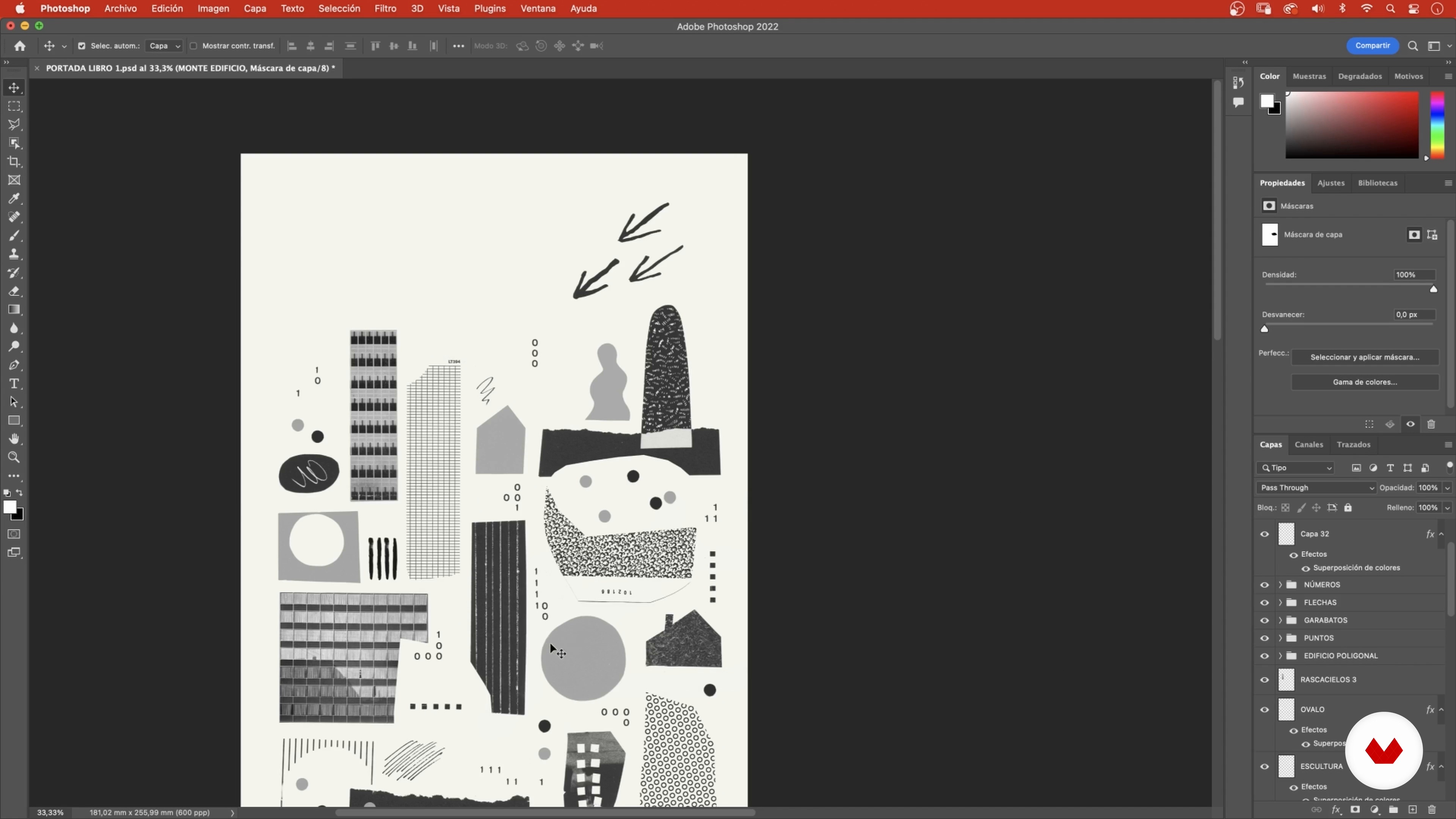Image resolution: width=1456 pixels, height=819 pixels.
Task: Select the Eyedropper tool
Action: click(14, 198)
